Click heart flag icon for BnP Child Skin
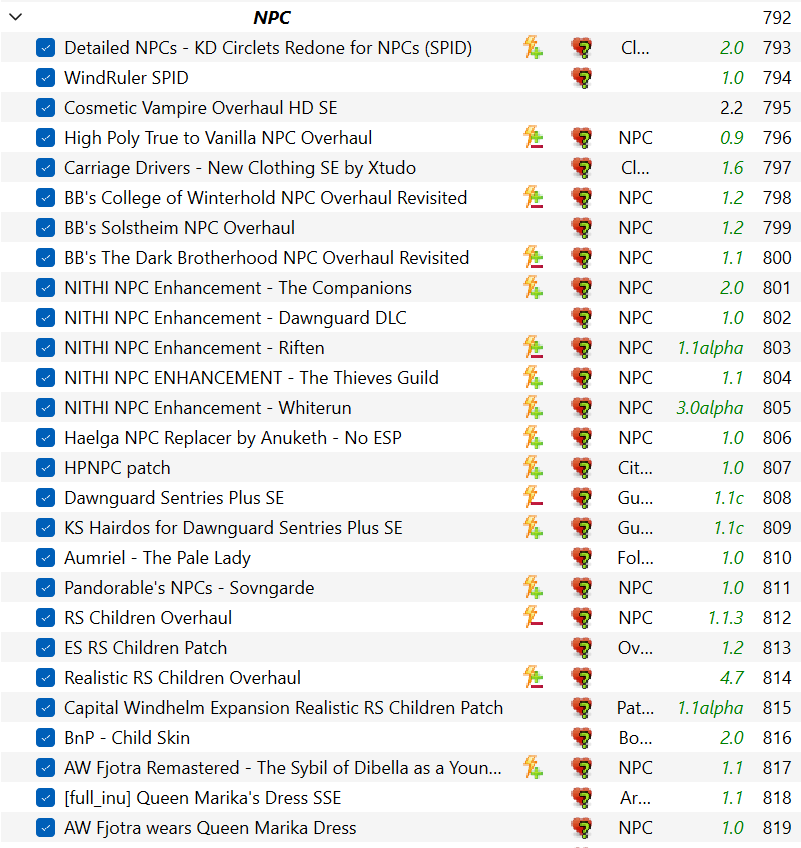801x848 pixels. coord(582,738)
